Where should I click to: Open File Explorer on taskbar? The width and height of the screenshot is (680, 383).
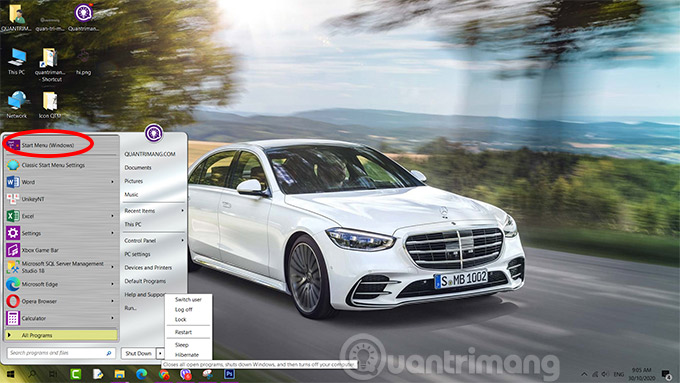tap(120, 374)
